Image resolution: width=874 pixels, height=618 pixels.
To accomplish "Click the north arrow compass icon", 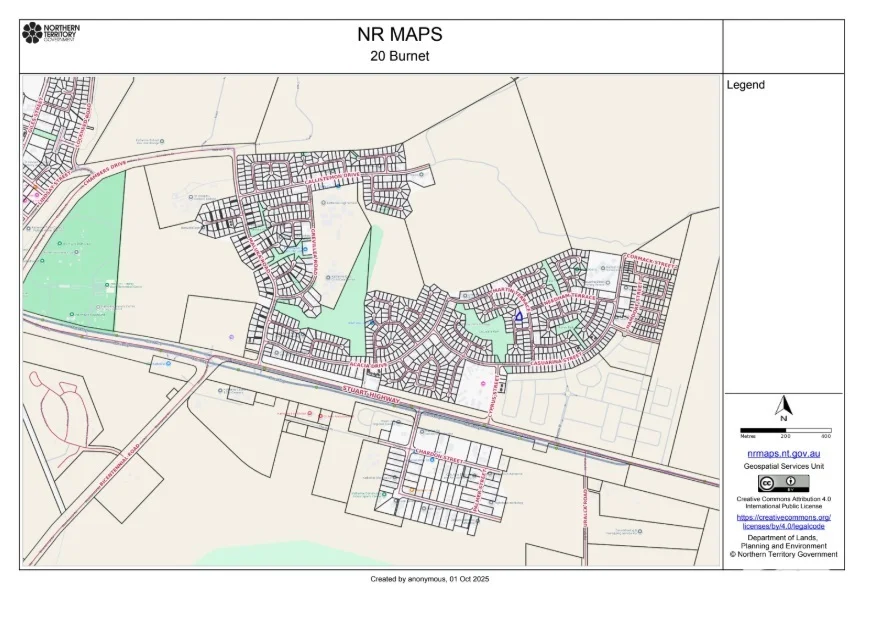I will point(784,407).
